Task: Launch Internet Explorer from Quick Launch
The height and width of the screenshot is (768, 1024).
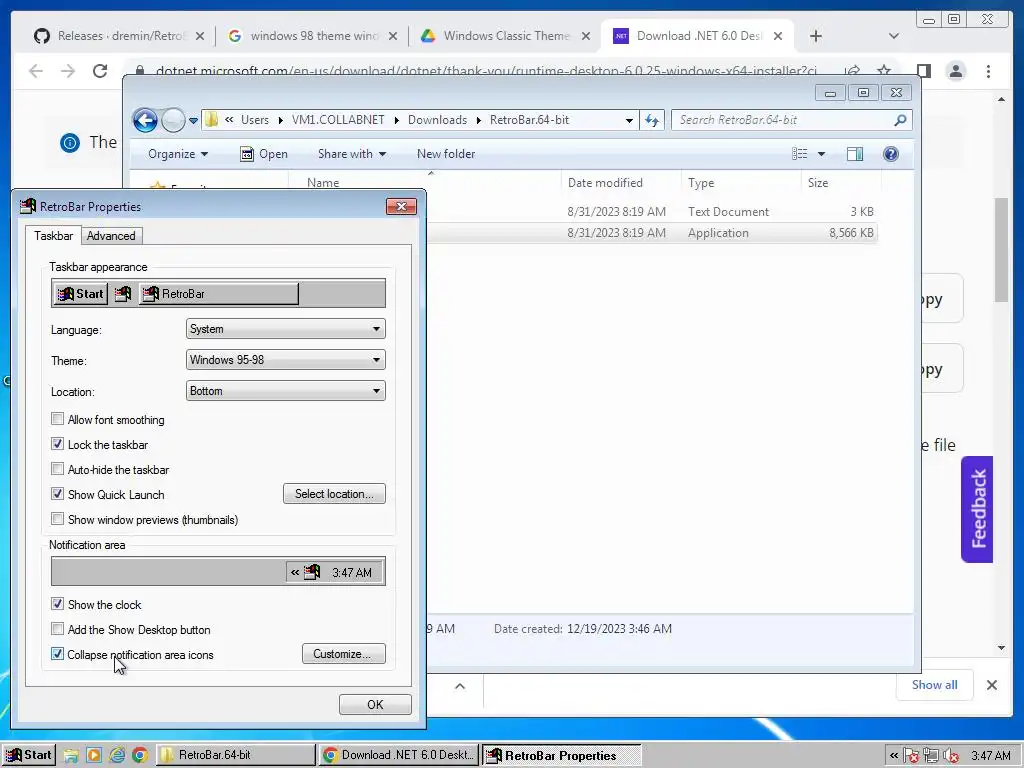Action: pos(117,756)
